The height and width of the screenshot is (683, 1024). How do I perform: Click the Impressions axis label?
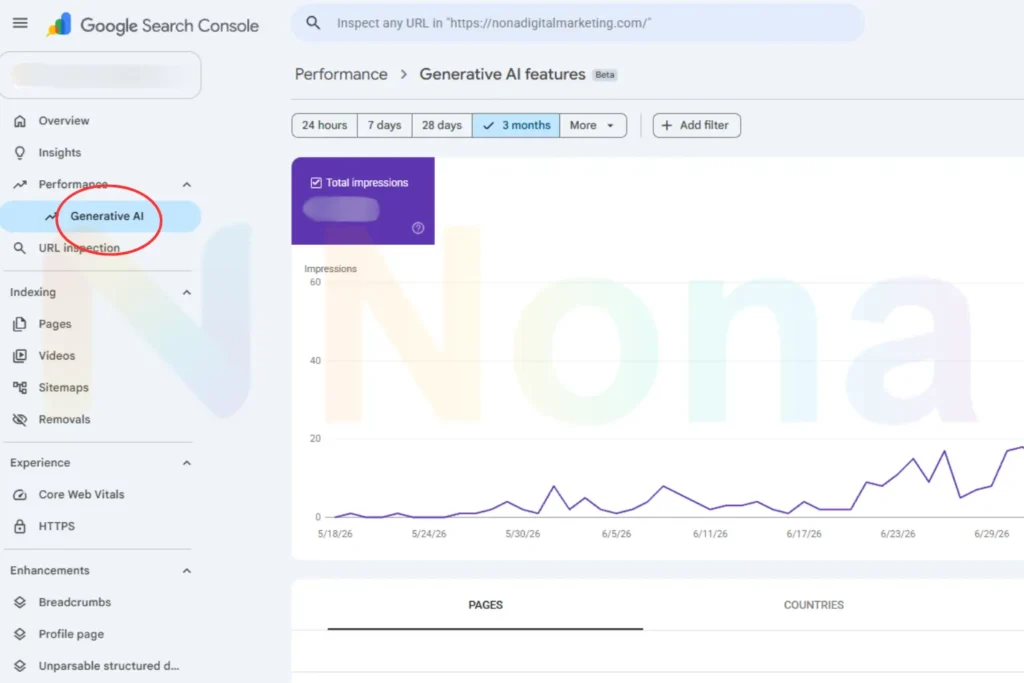click(x=330, y=269)
